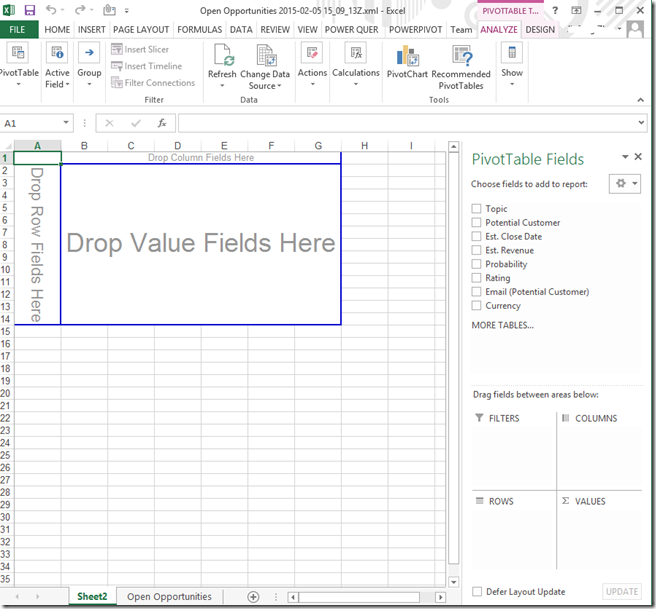Select column H header

click(364, 146)
